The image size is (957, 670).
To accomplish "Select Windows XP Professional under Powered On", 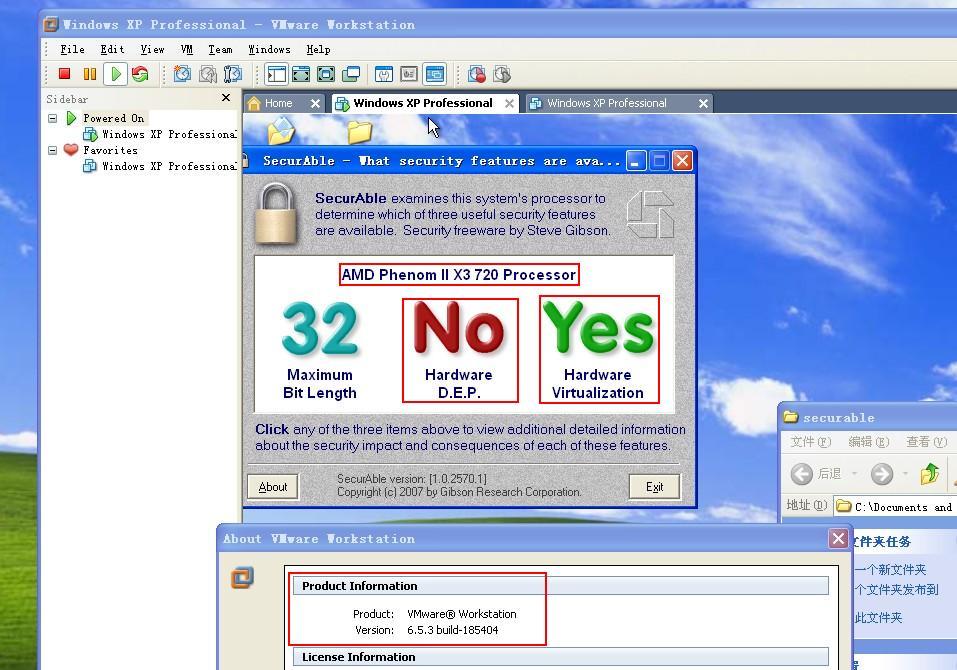I will [169, 134].
